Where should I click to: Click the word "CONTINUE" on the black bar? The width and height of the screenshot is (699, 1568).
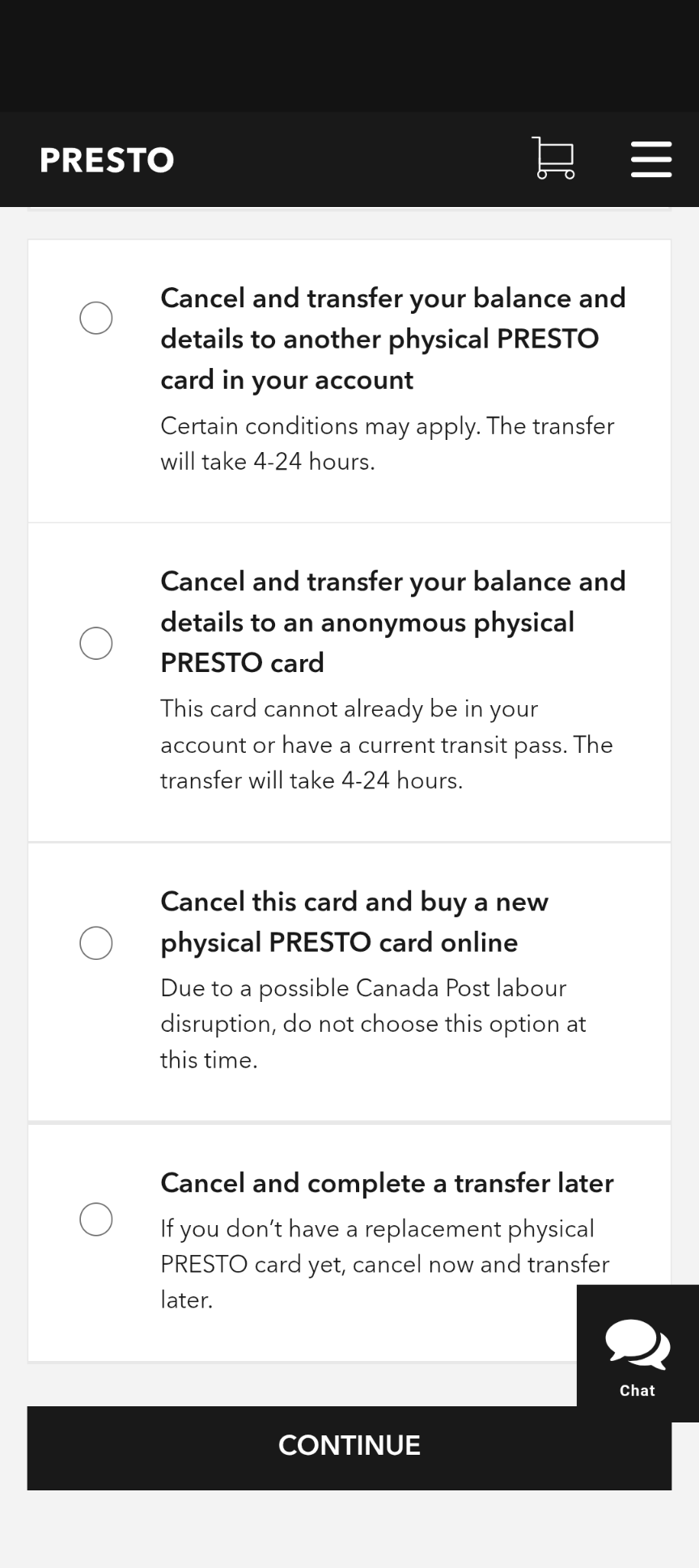pyautogui.click(x=349, y=1446)
